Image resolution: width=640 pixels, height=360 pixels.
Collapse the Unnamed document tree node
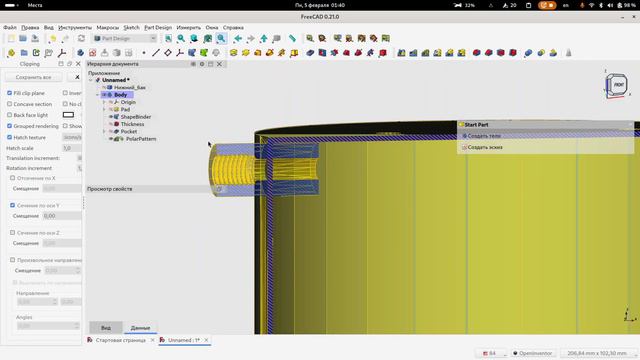tap(91, 80)
